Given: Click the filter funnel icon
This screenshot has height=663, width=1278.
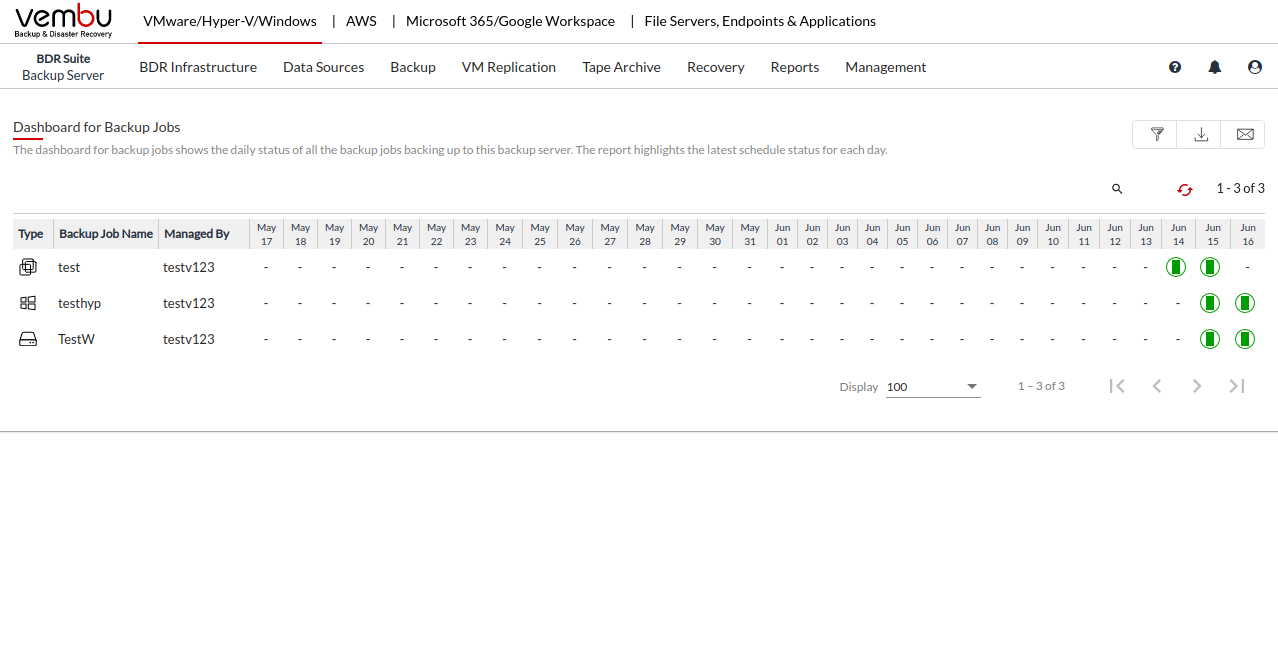Looking at the screenshot, I should coord(1156,134).
